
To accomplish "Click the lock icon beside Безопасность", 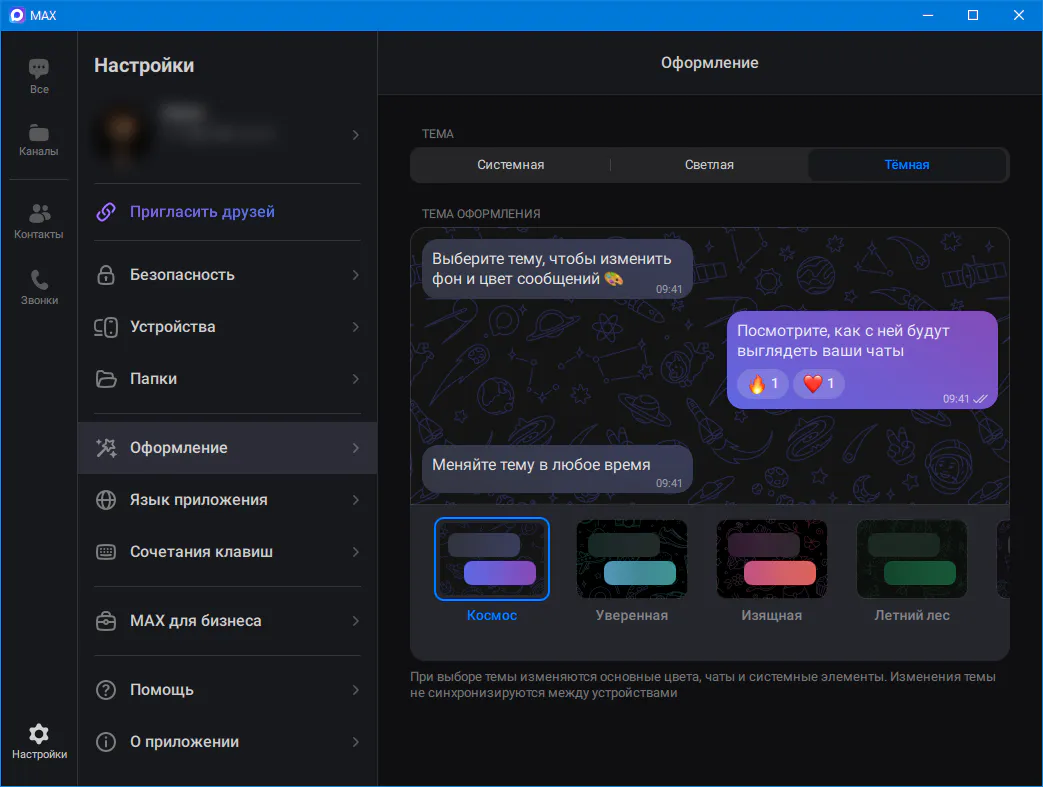I will click(x=106, y=275).
